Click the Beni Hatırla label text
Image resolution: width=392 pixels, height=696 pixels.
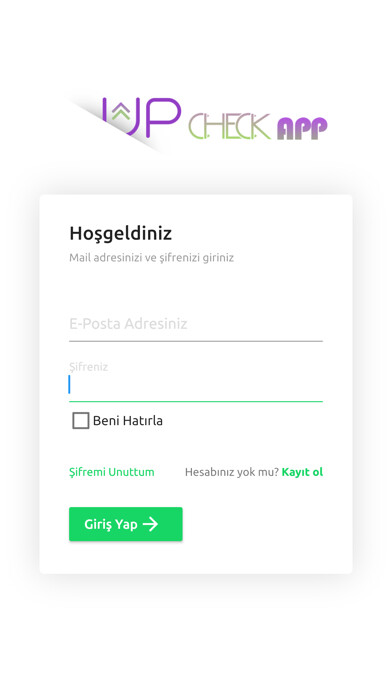coord(128,420)
